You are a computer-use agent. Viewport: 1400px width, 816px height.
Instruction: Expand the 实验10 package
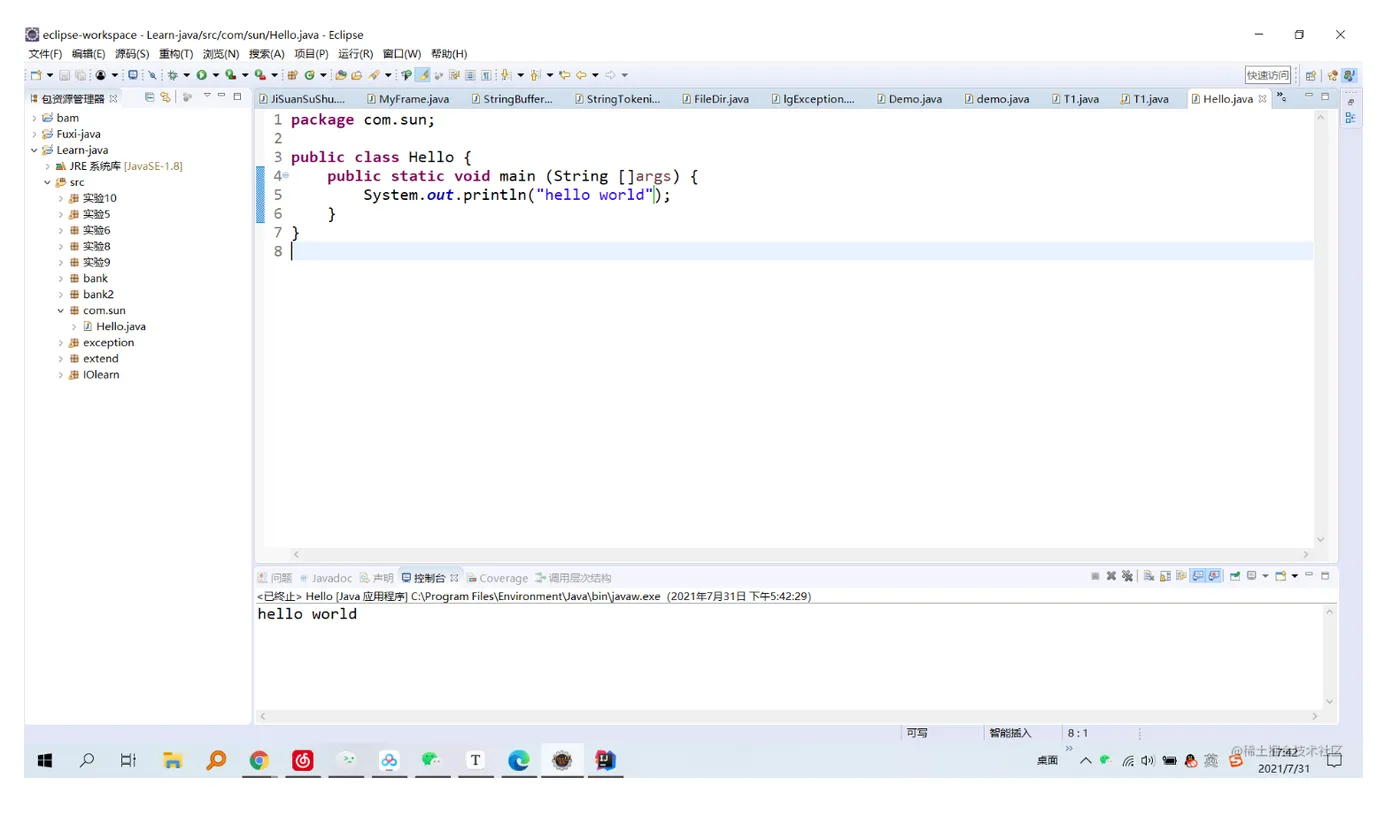[x=60, y=198]
